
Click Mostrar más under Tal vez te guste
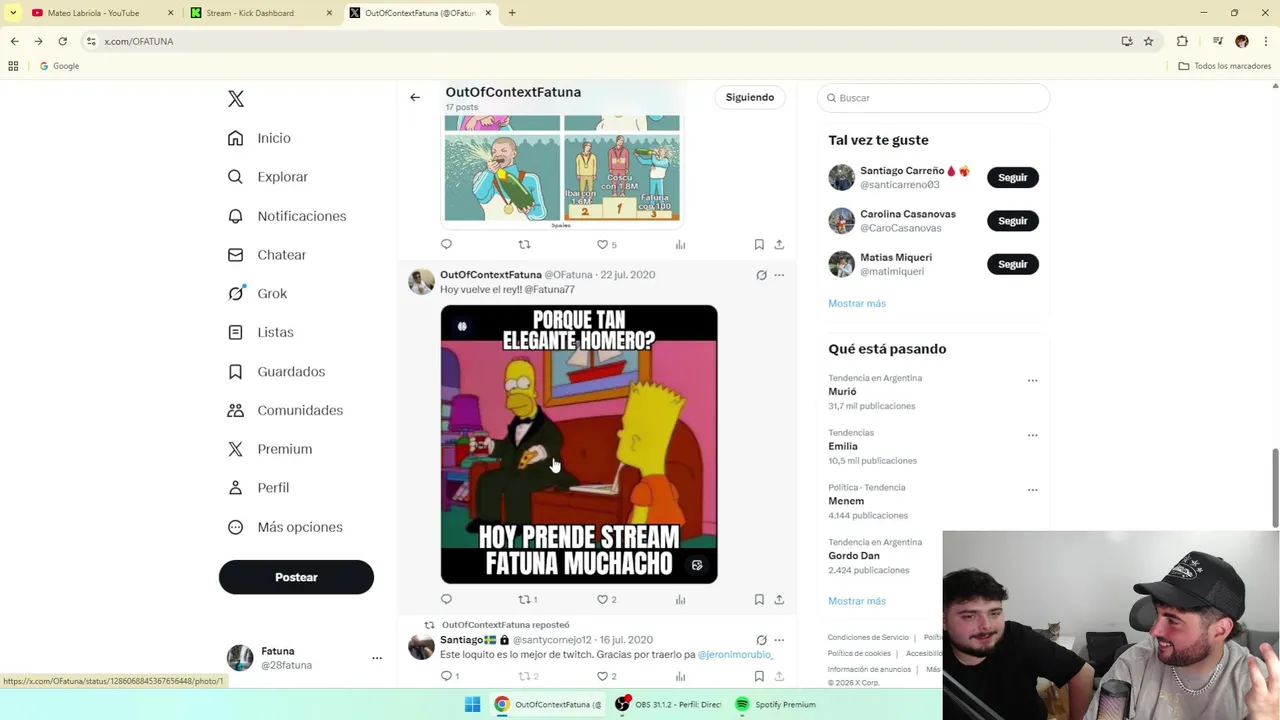[x=857, y=303]
